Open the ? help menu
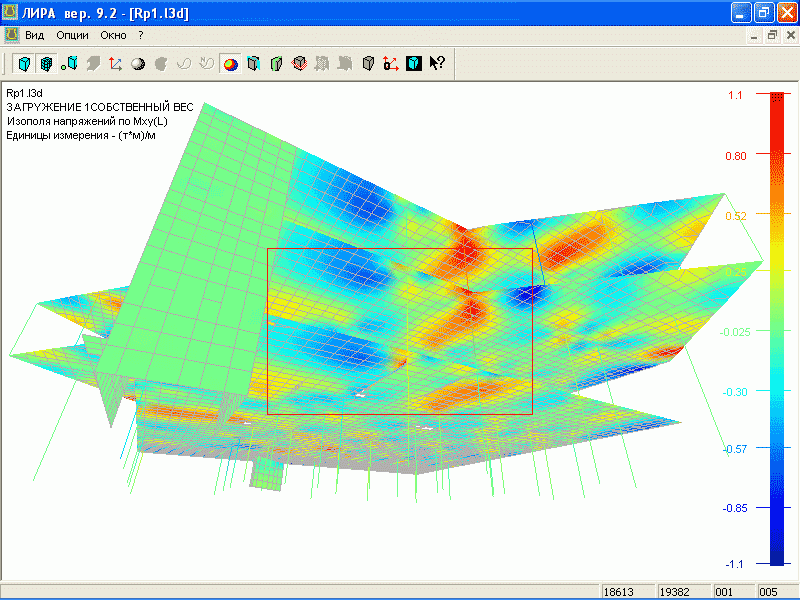 tap(141, 35)
